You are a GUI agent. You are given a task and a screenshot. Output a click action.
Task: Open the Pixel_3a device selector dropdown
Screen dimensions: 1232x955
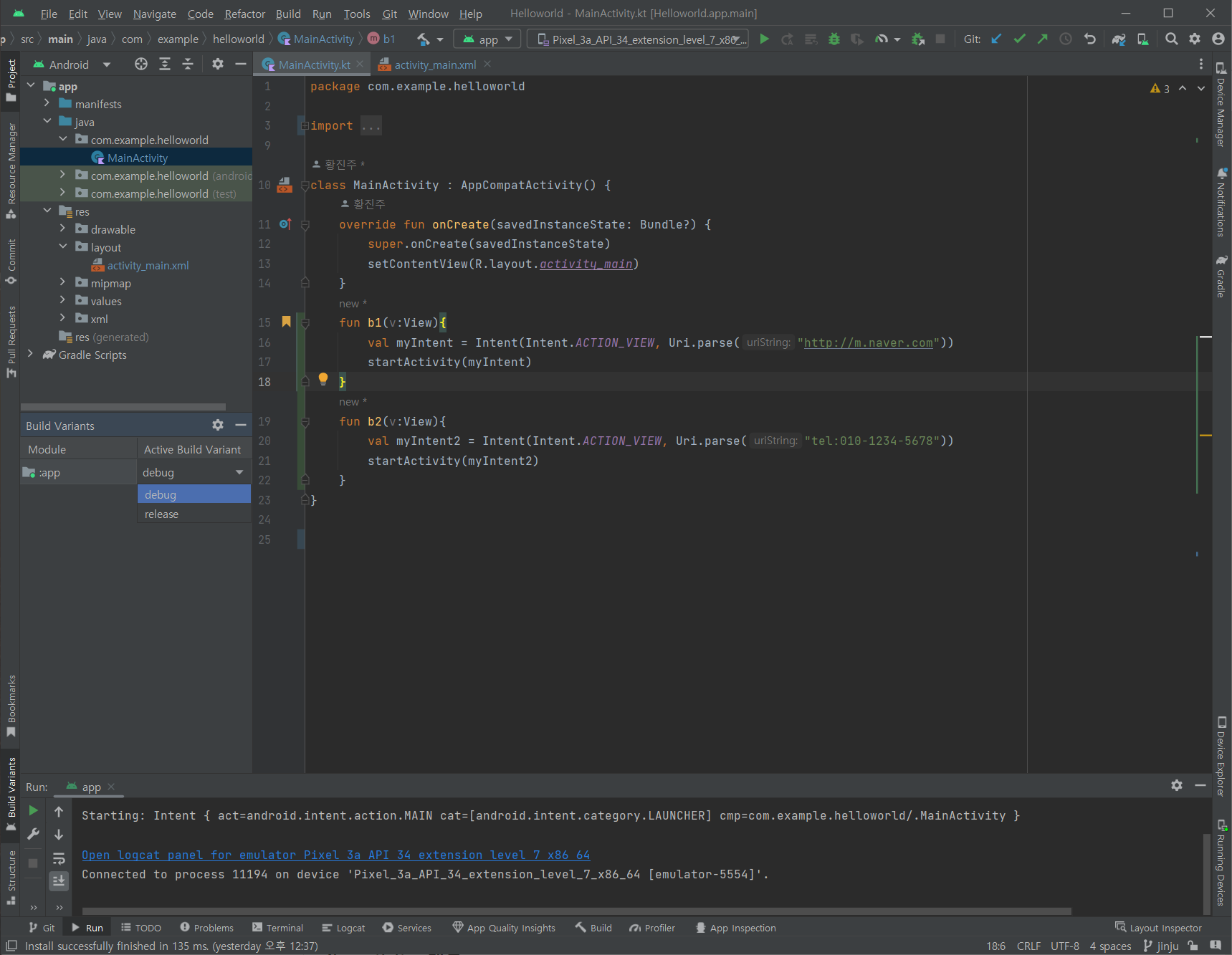click(x=638, y=39)
